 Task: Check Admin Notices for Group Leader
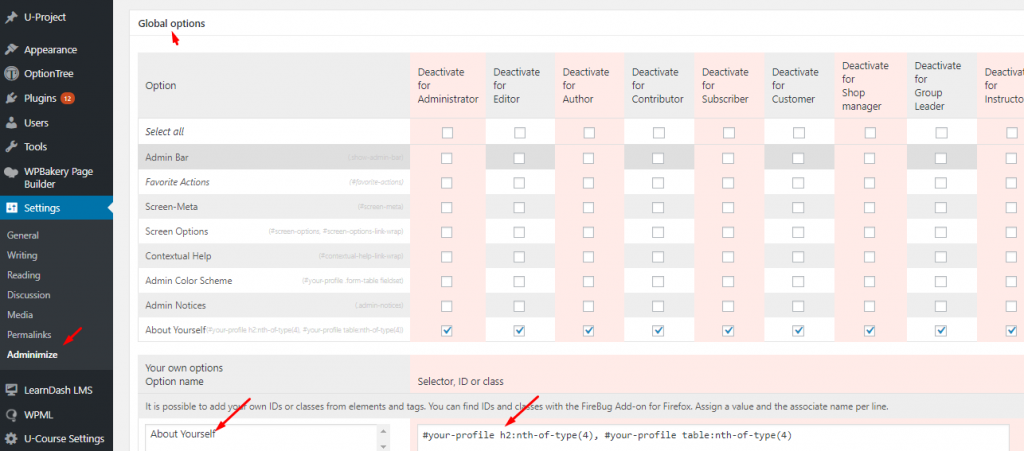(x=941, y=306)
